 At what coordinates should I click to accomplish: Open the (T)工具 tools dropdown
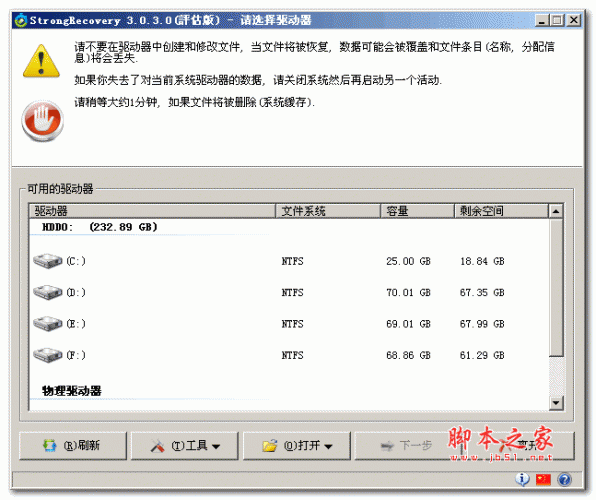click(x=184, y=446)
